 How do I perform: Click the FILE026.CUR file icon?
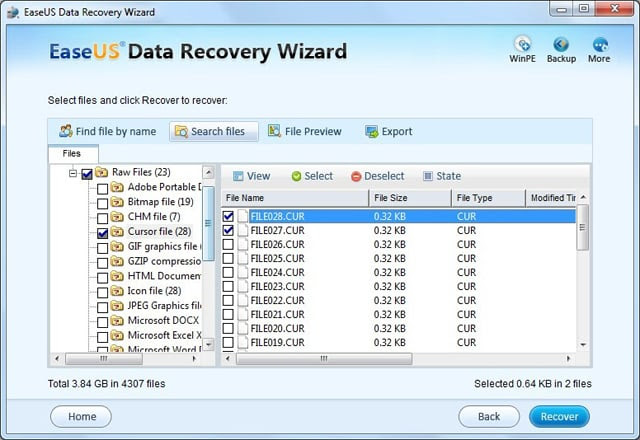[x=243, y=244]
